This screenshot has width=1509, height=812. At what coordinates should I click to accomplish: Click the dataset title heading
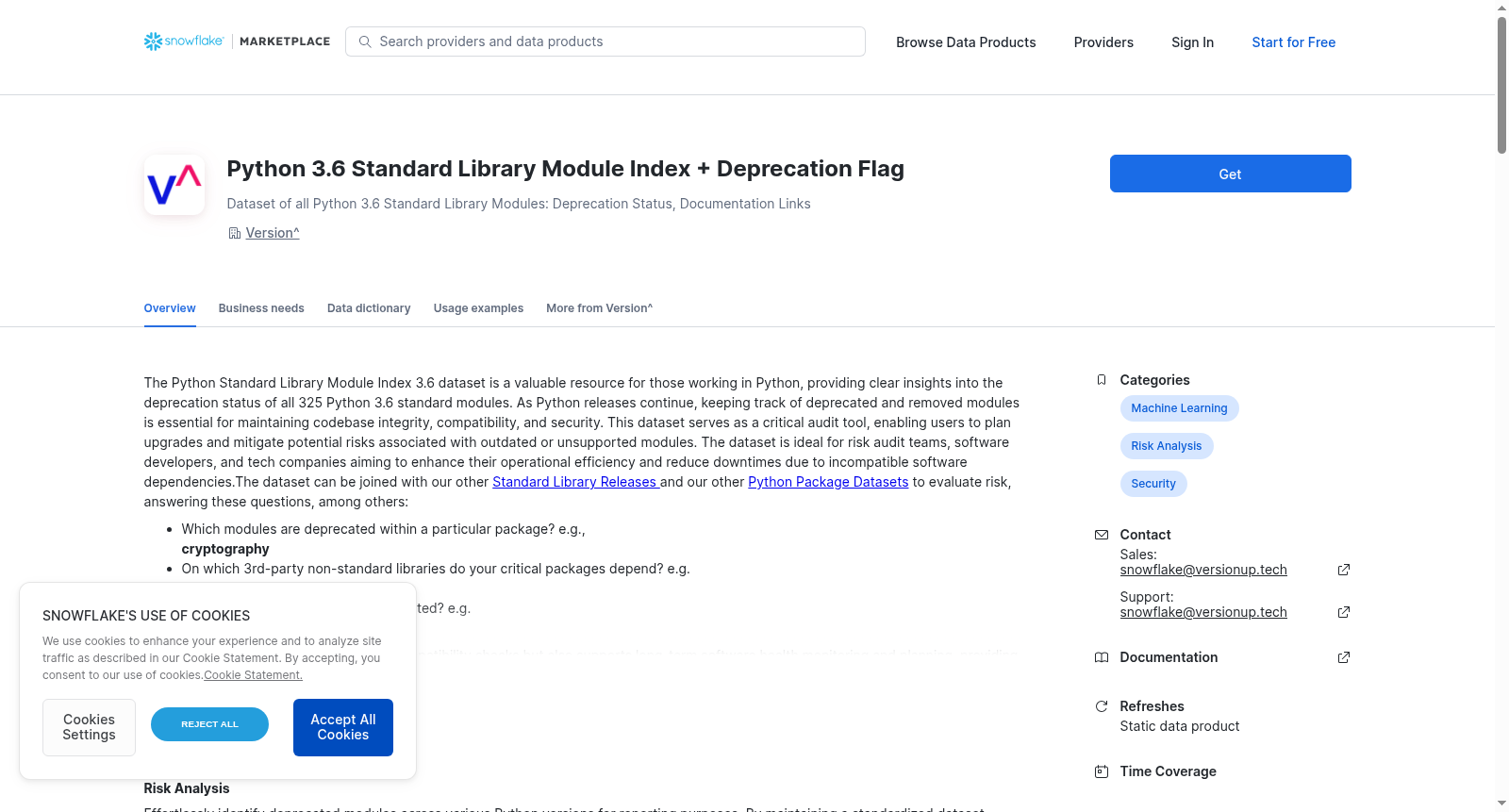coord(565,169)
